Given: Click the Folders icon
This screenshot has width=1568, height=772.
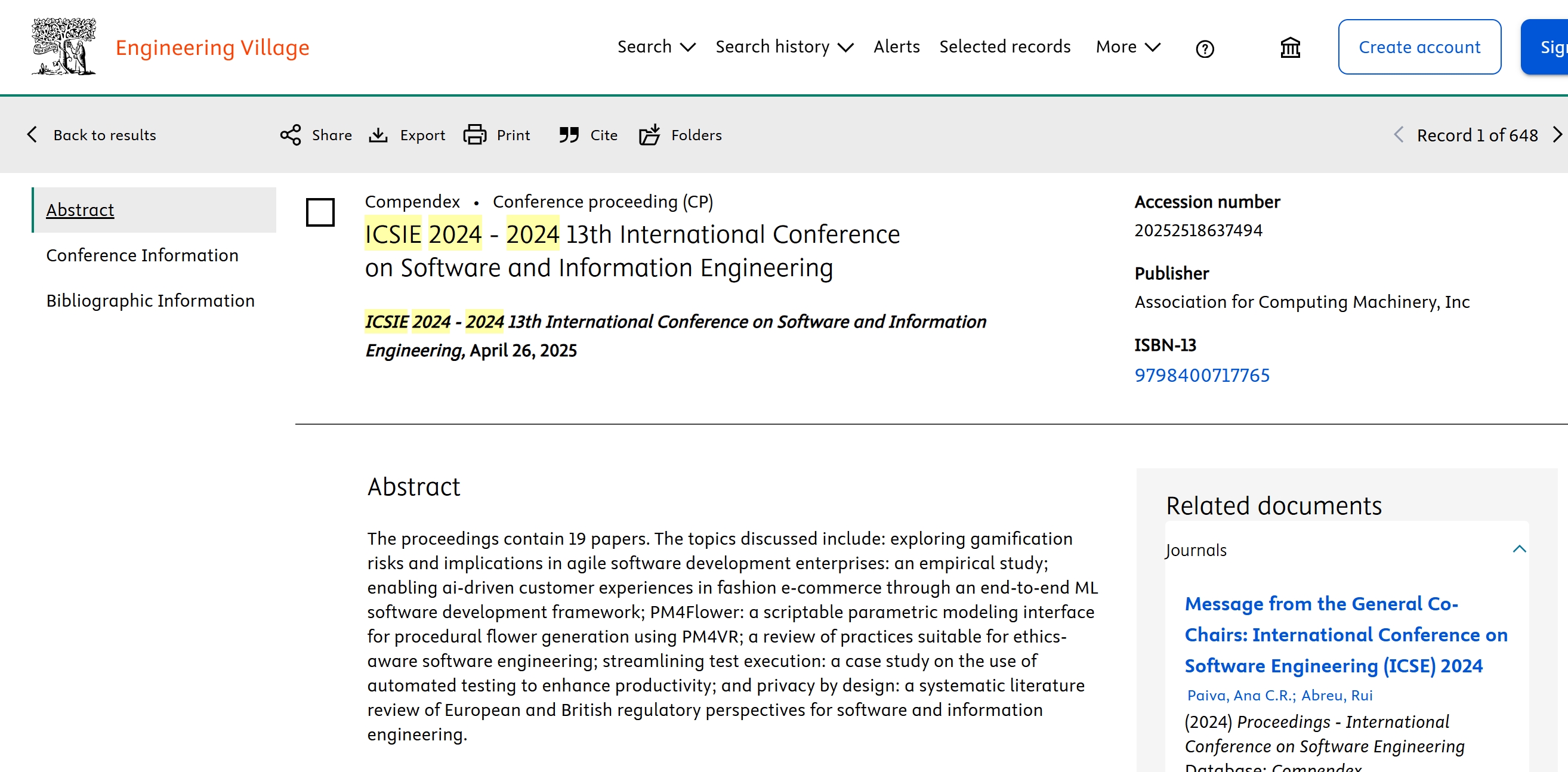Looking at the screenshot, I should tap(650, 135).
